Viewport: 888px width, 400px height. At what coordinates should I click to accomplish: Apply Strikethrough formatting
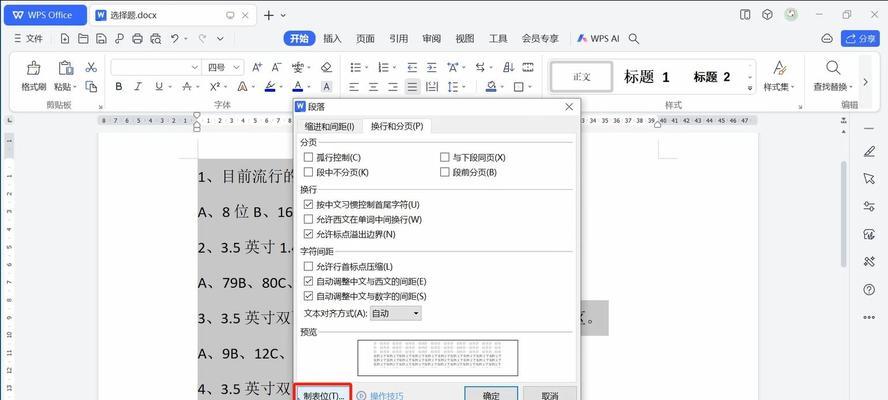(x=187, y=87)
